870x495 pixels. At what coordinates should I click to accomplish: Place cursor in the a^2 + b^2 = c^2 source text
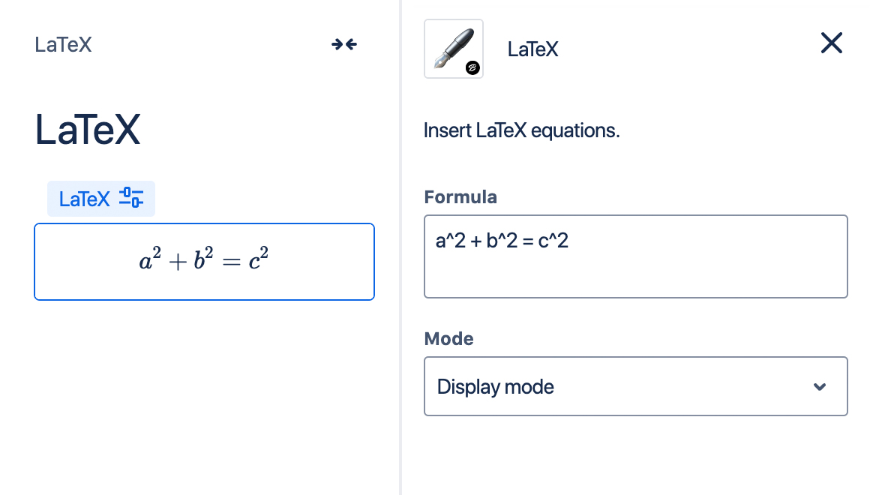(502, 240)
